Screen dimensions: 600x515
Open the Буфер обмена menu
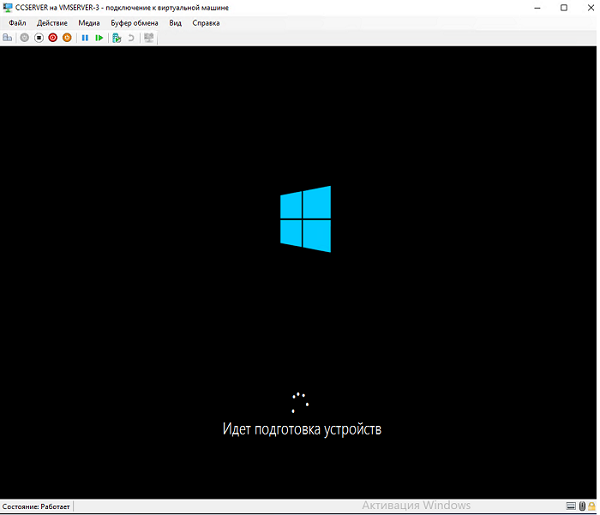pos(134,23)
